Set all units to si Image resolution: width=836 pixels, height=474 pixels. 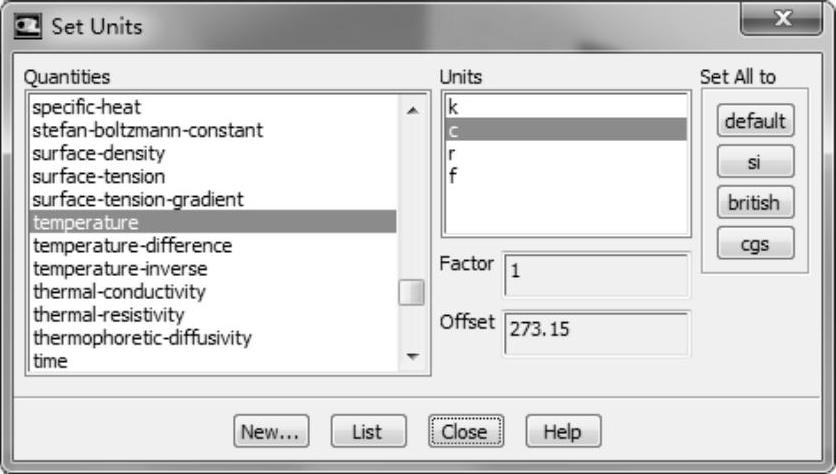coord(754,161)
